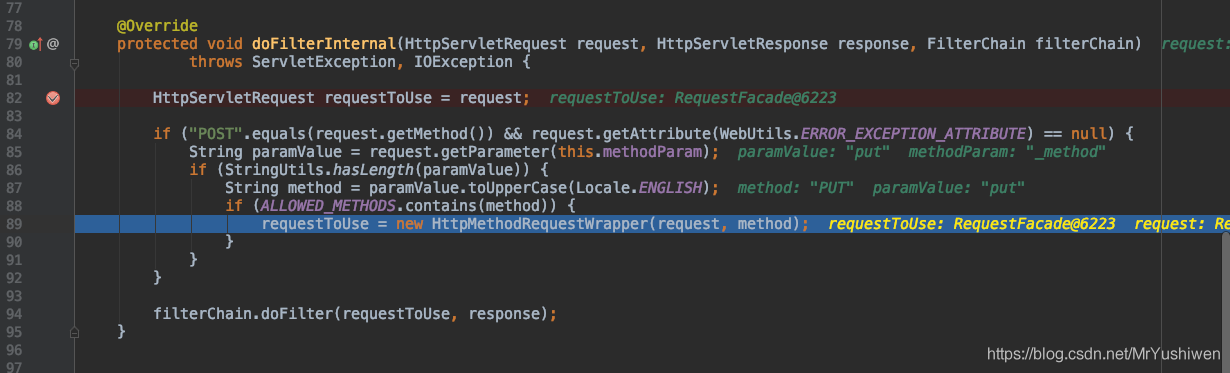Click the protected keyword
This screenshot has width=1230, height=373.
click(x=157, y=43)
